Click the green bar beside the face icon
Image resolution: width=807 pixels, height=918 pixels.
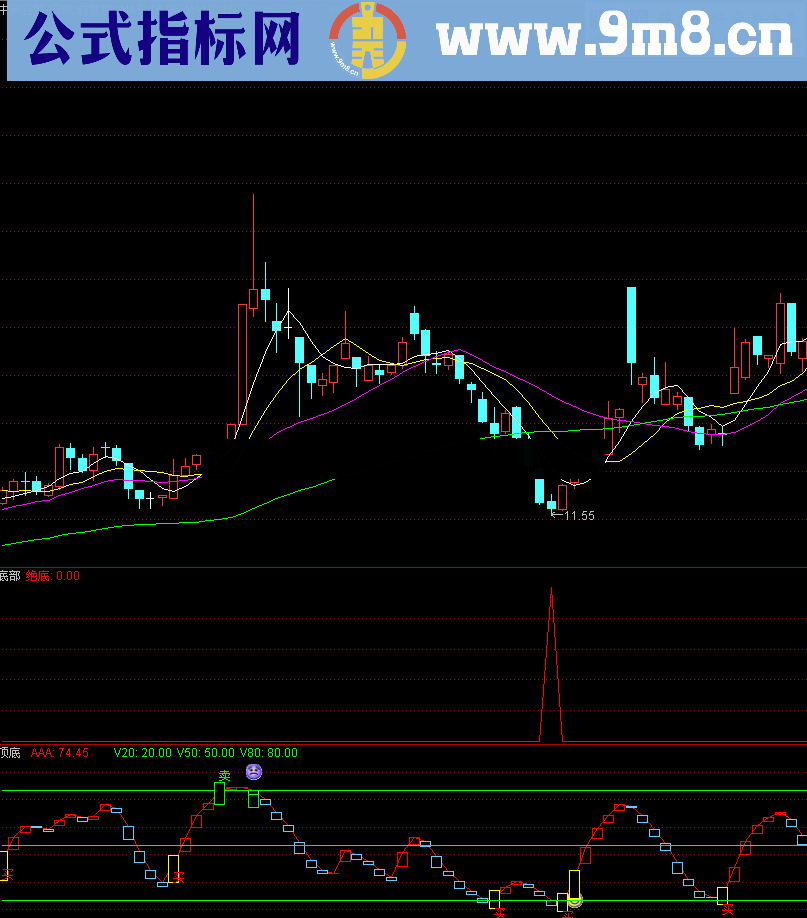[x=254, y=798]
